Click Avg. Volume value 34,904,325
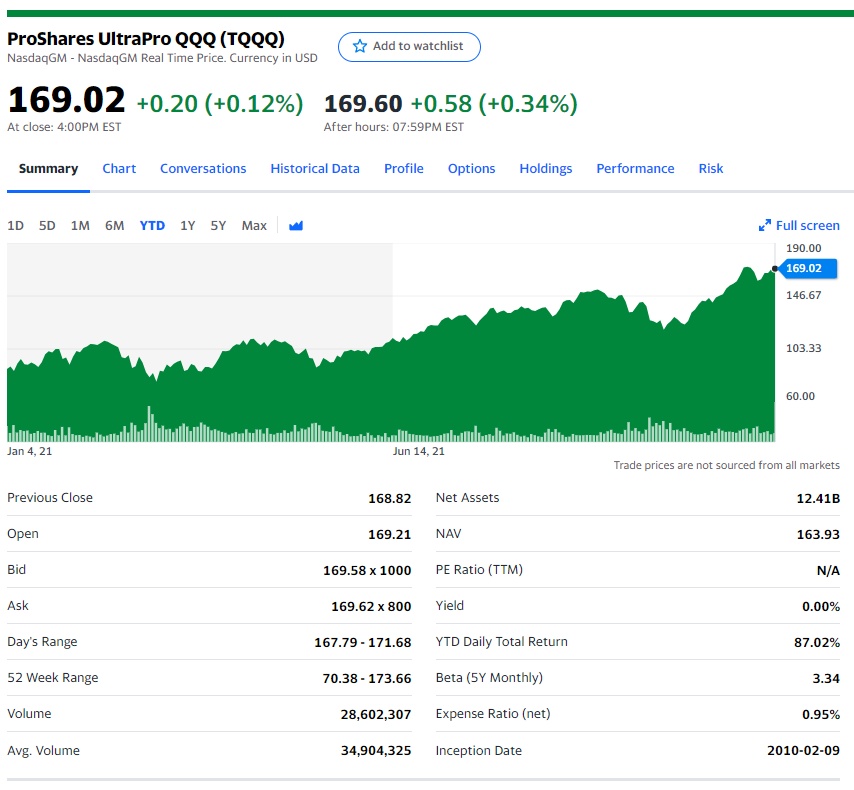The width and height of the screenshot is (854, 790). 376,751
